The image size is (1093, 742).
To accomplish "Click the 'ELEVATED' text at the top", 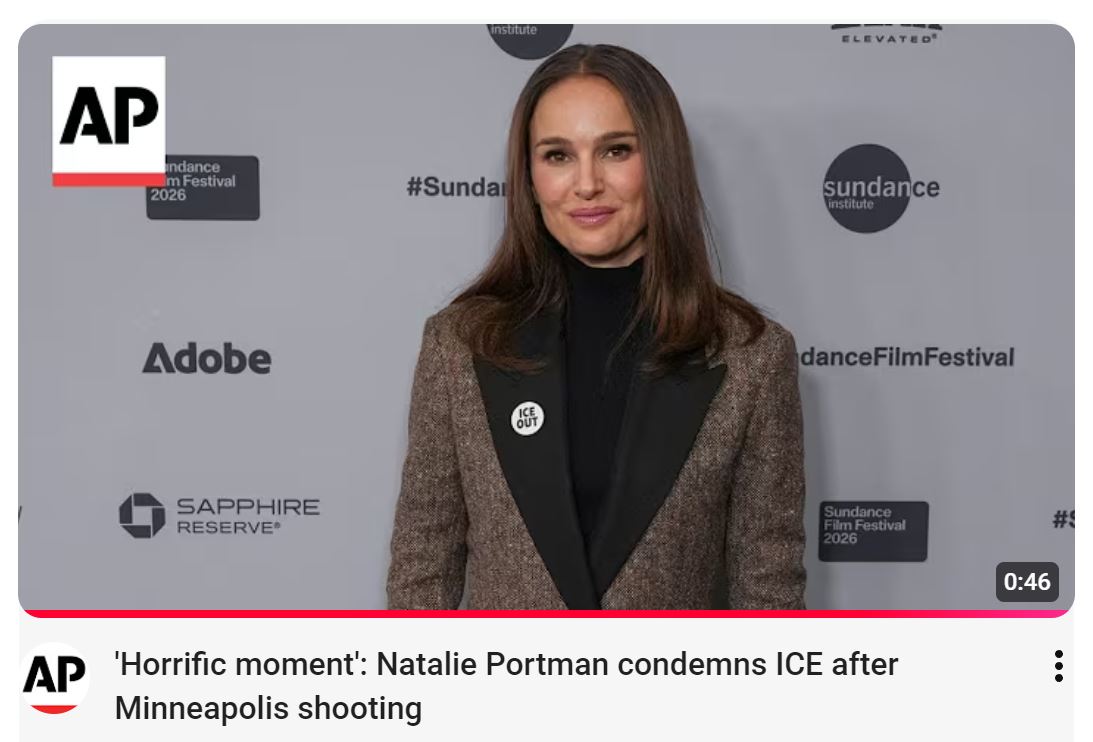I will click(885, 37).
